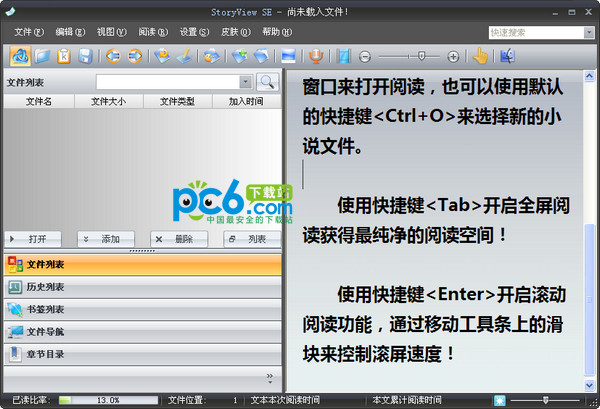Screen dimensions: 600x409
Task: Select the 历史列表 panel tab
Action: [143, 287]
